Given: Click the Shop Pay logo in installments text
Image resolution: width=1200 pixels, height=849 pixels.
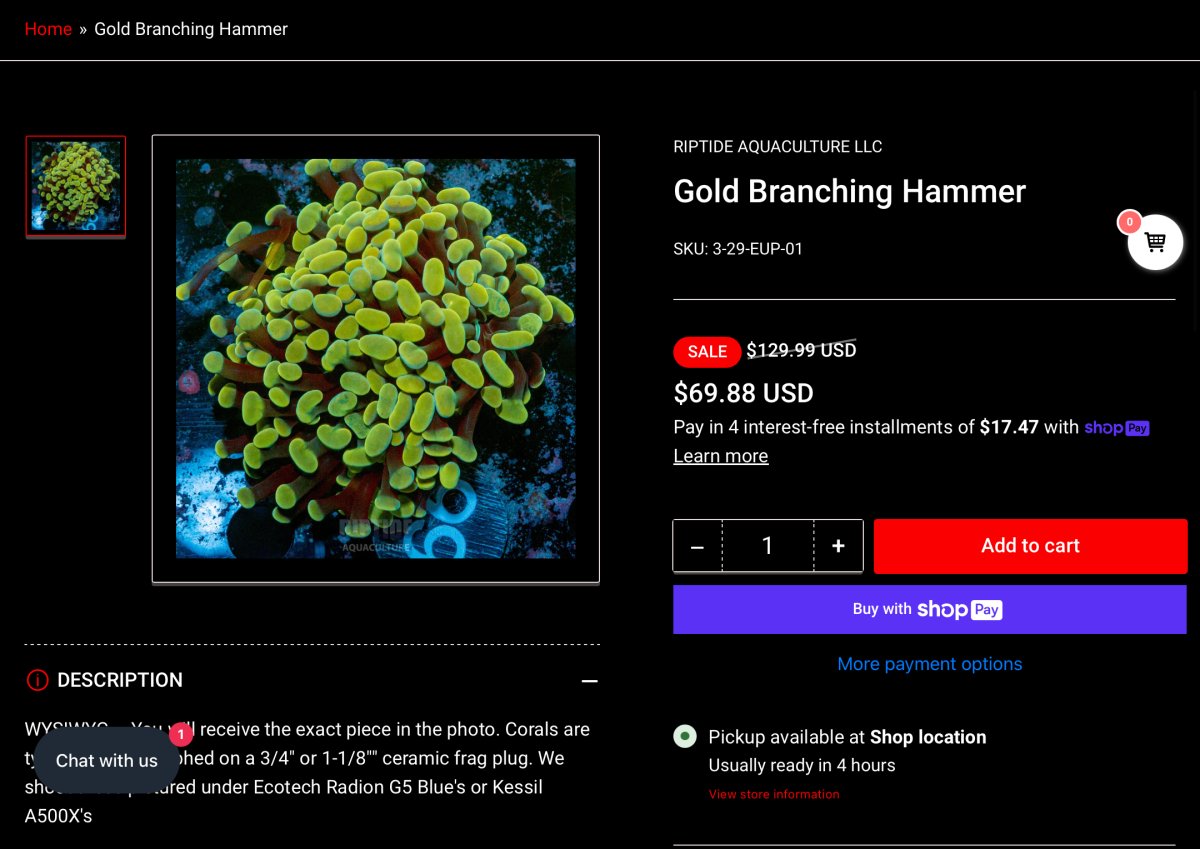Looking at the screenshot, I should click(x=1116, y=427).
